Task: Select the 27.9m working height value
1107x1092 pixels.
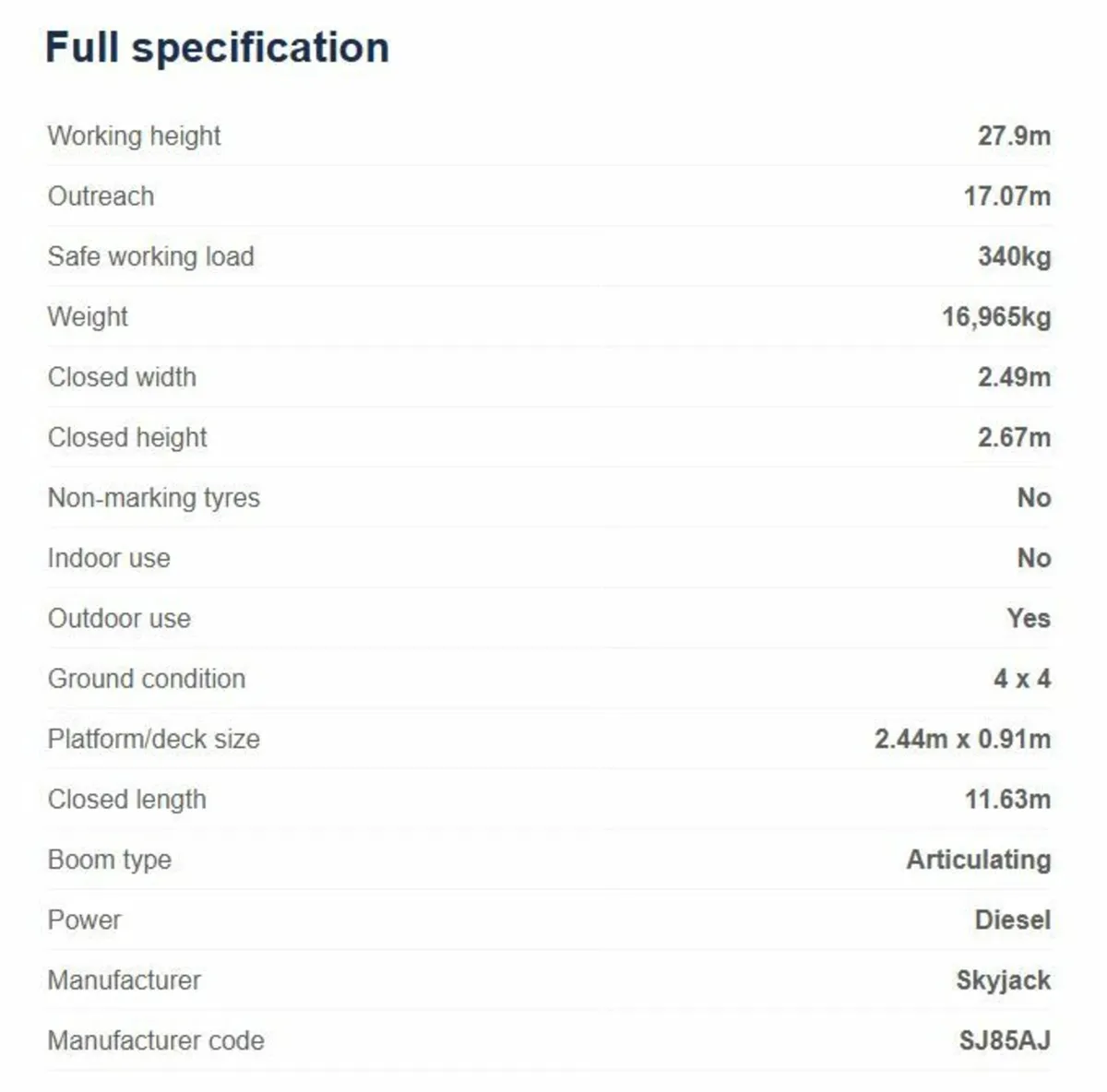Action: click(x=1014, y=136)
